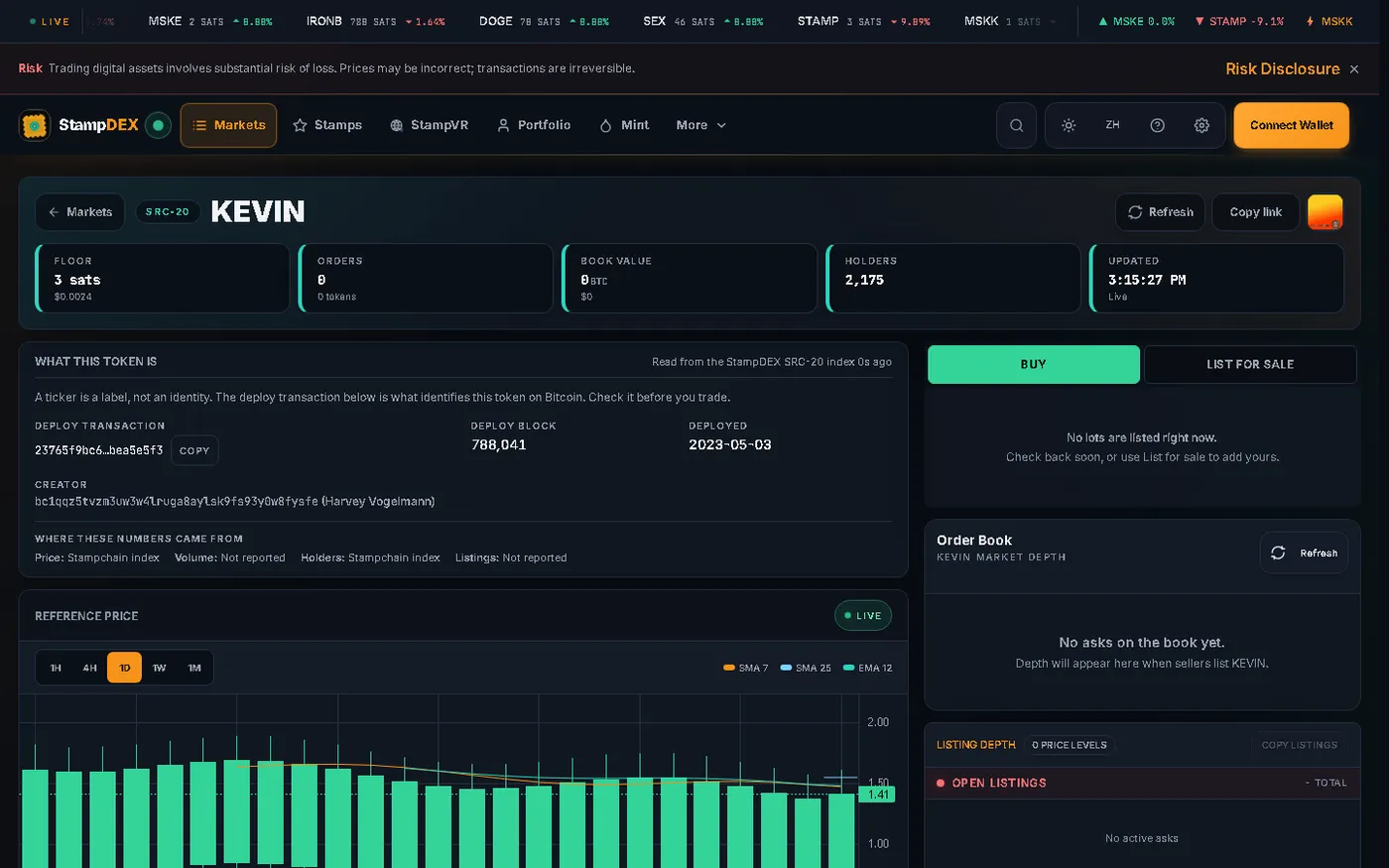Refresh the KEVIN token header data
1389x868 pixels.
click(1161, 212)
